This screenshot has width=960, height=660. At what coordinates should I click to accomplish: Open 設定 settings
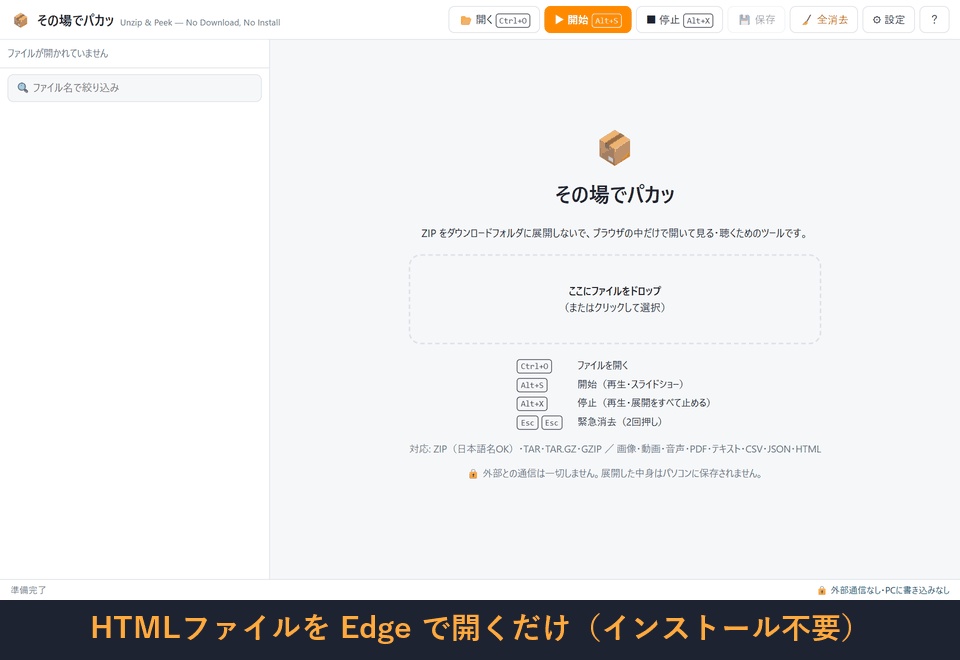coord(888,20)
